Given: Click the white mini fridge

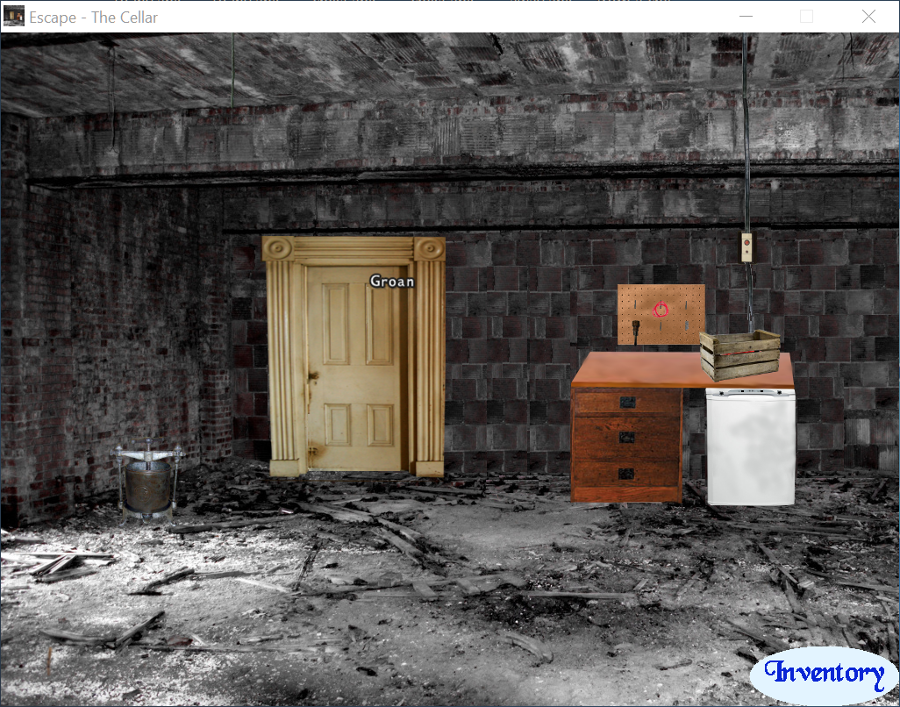Looking at the screenshot, I should coord(751,446).
